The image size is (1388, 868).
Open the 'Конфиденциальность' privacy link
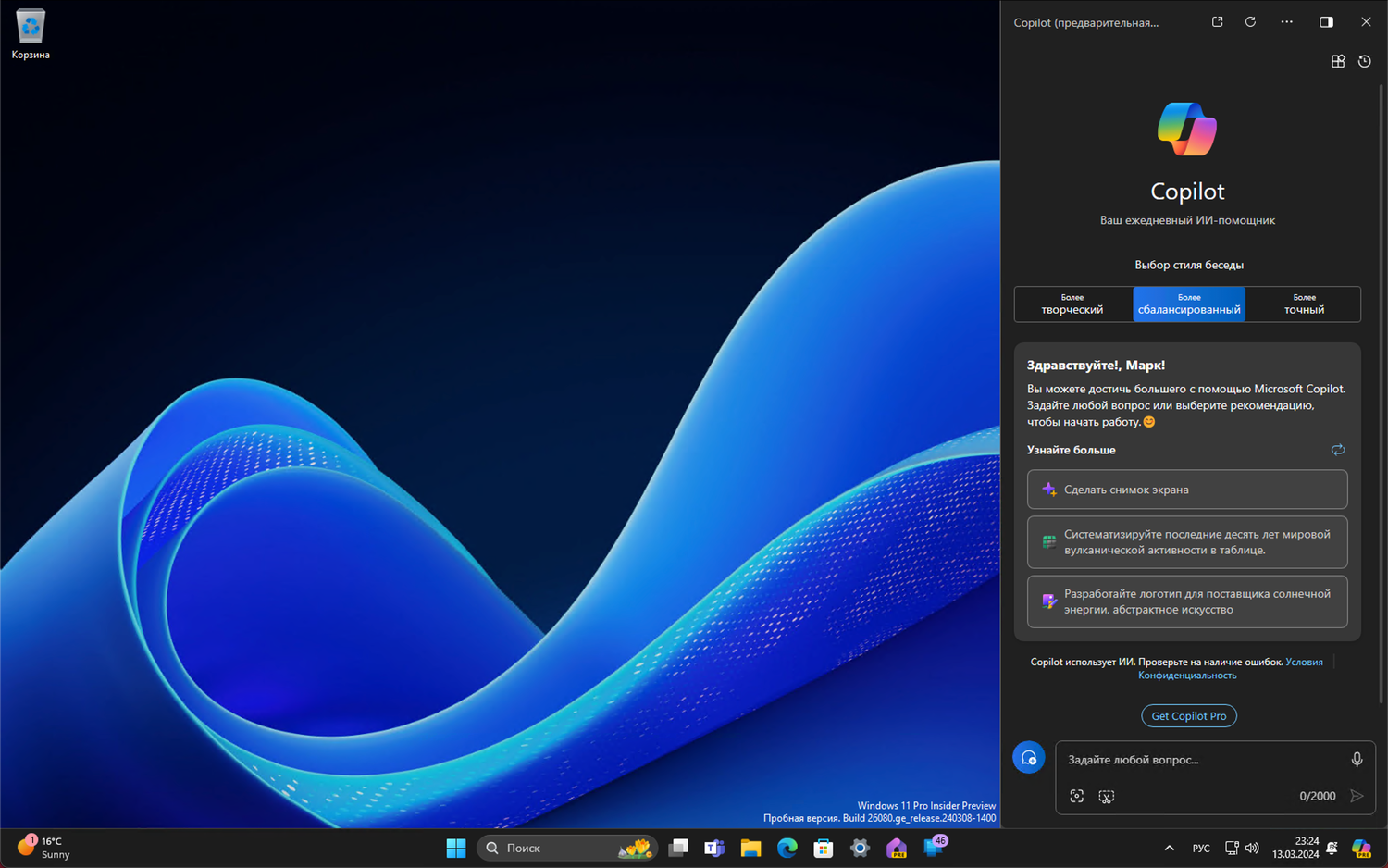point(1187,676)
